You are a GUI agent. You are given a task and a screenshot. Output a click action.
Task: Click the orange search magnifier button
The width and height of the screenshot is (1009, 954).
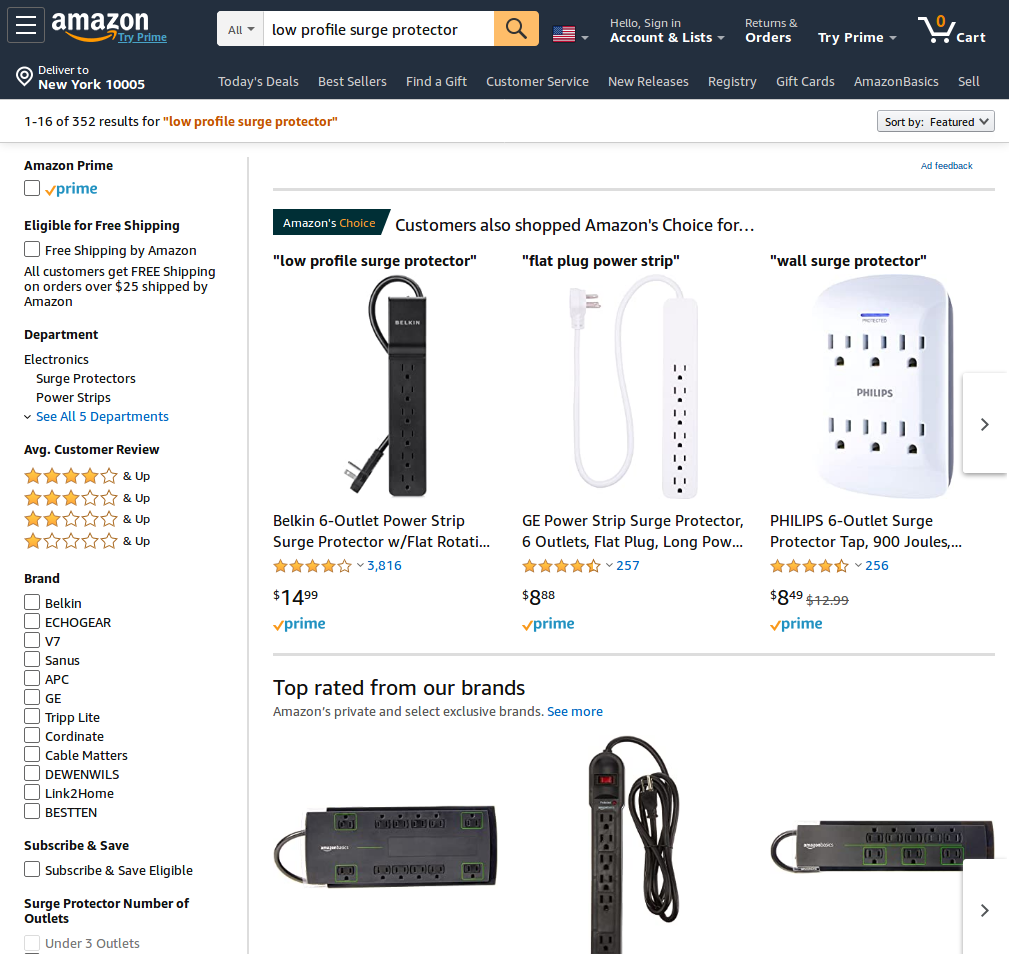516,29
